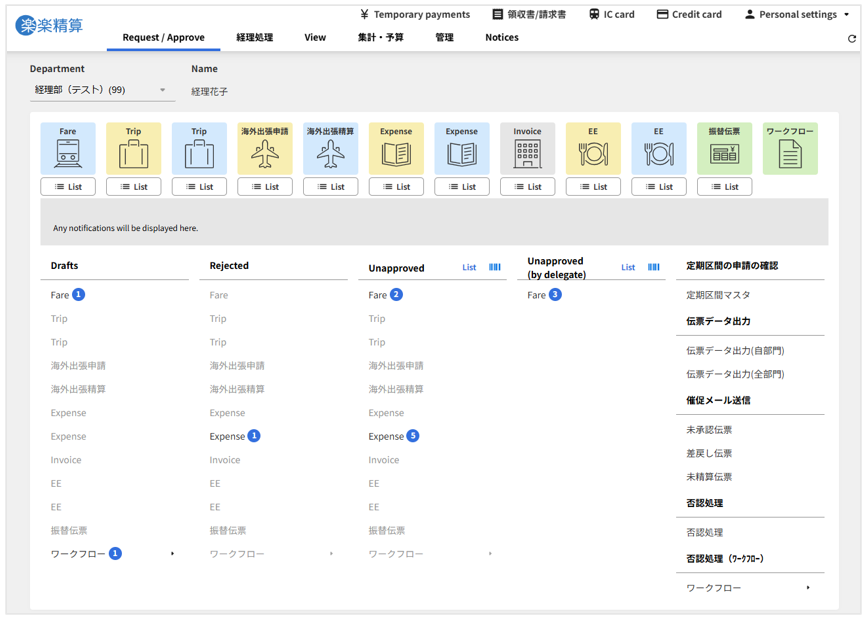Screen dimensions: 865x617
Task: Select List view in Unapproved header
Action: [x=469, y=268]
